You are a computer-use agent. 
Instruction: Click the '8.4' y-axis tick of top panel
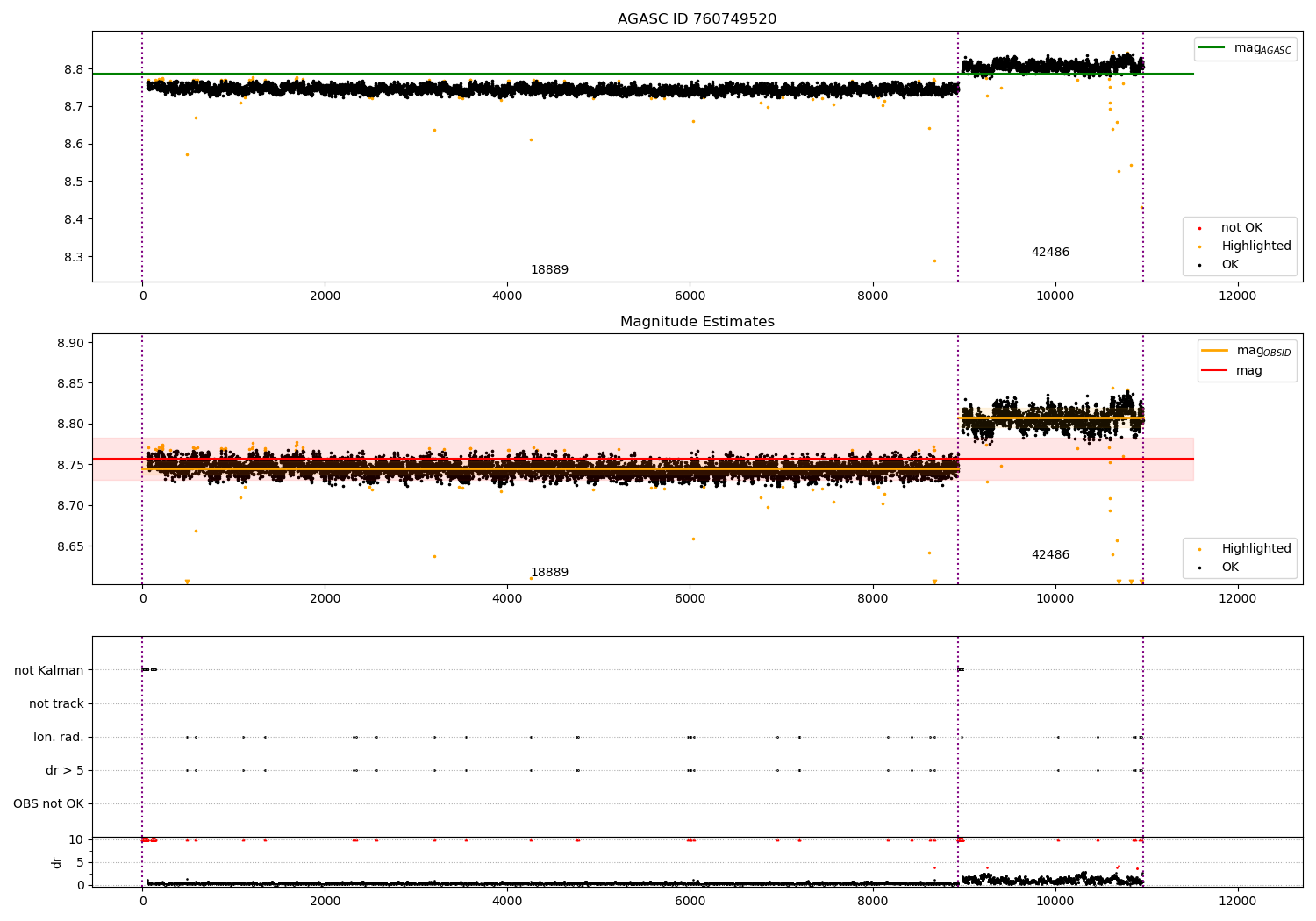click(x=74, y=220)
